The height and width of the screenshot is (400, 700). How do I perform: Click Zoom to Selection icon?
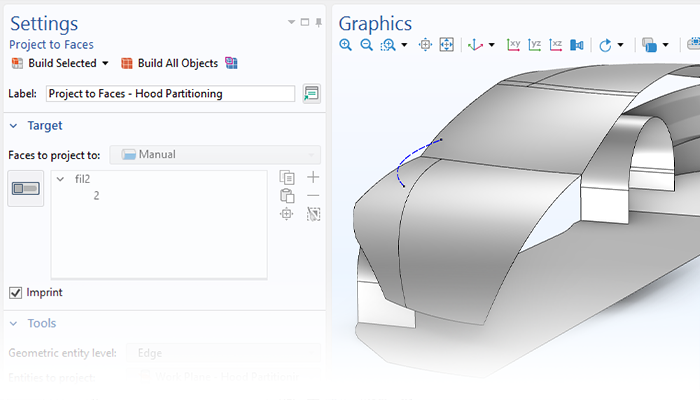(425, 45)
